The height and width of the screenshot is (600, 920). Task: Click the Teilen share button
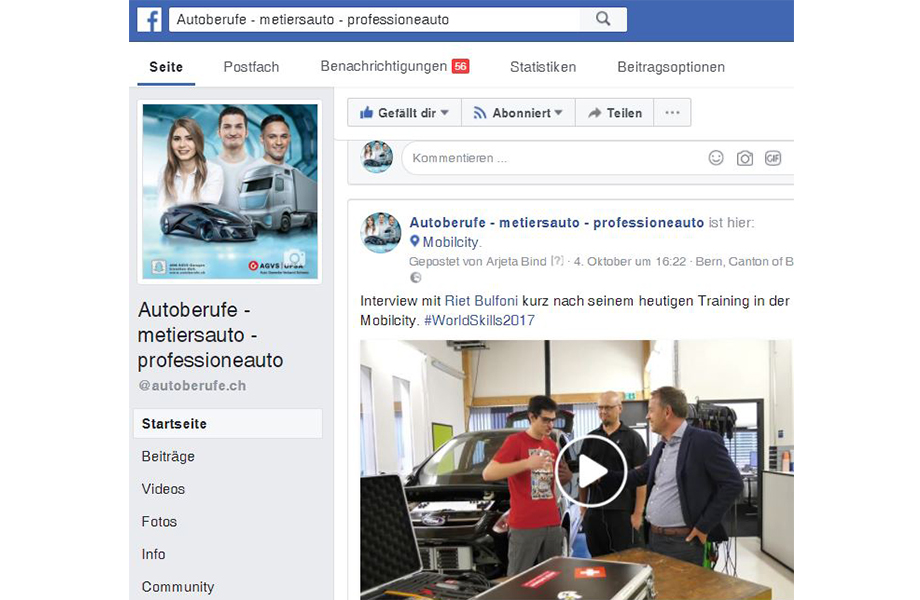pyautogui.click(x=615, y=113)
